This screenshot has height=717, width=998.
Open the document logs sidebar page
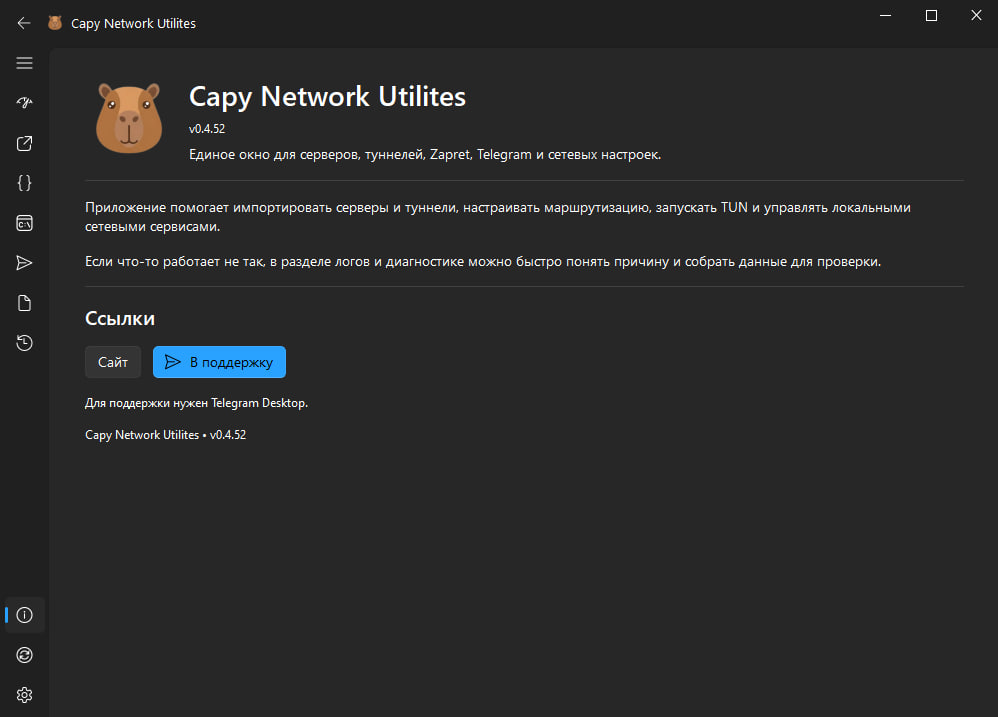pyautogui.click(x=24, y=303)
